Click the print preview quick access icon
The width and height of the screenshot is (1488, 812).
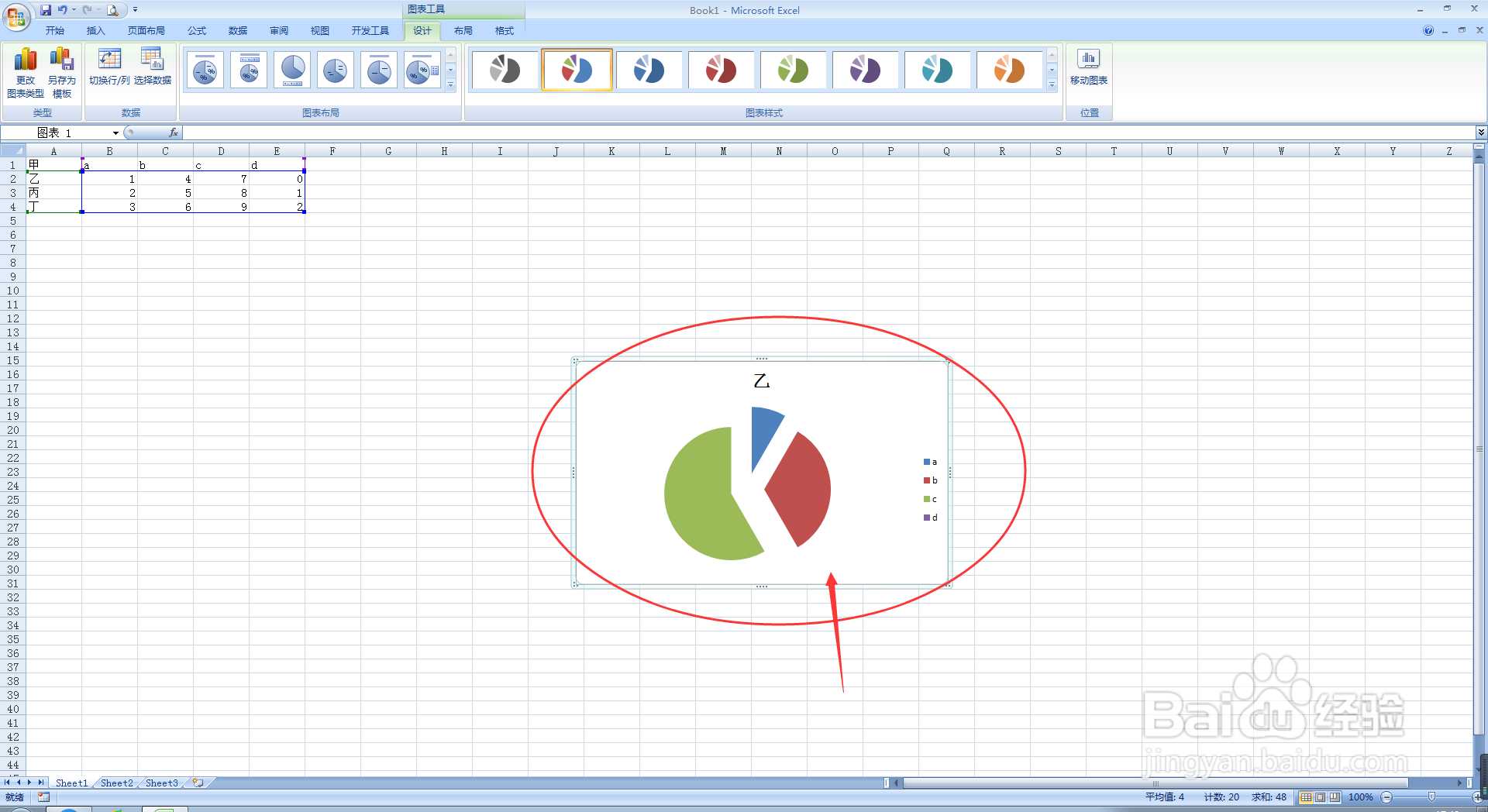click(113, 10)
